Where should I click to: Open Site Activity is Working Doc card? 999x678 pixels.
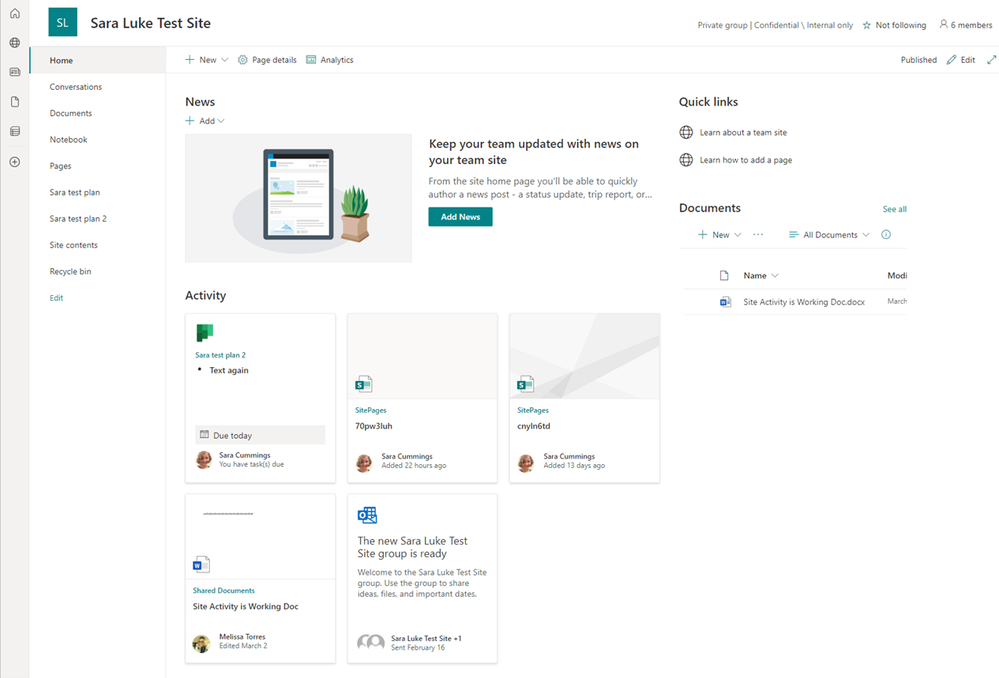[x=261, y=579]
